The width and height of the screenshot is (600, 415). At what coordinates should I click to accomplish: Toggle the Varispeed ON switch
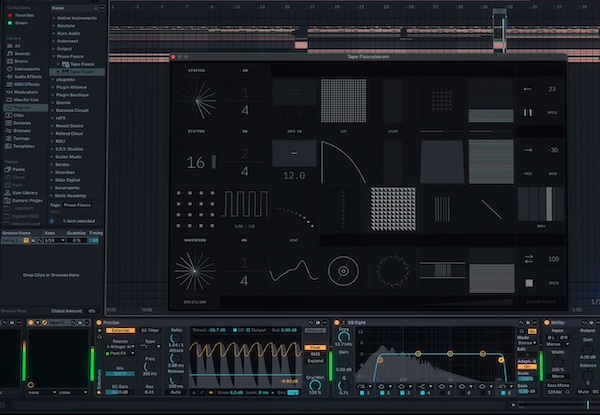click(245, 241)
